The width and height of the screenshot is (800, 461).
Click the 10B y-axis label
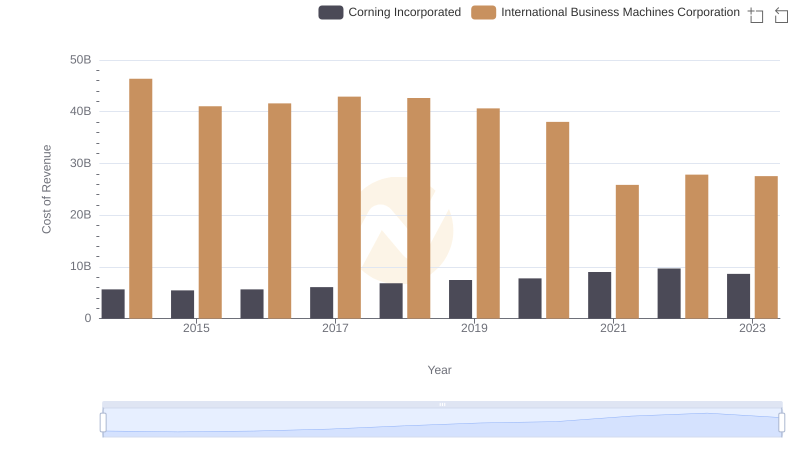(81, 266)
